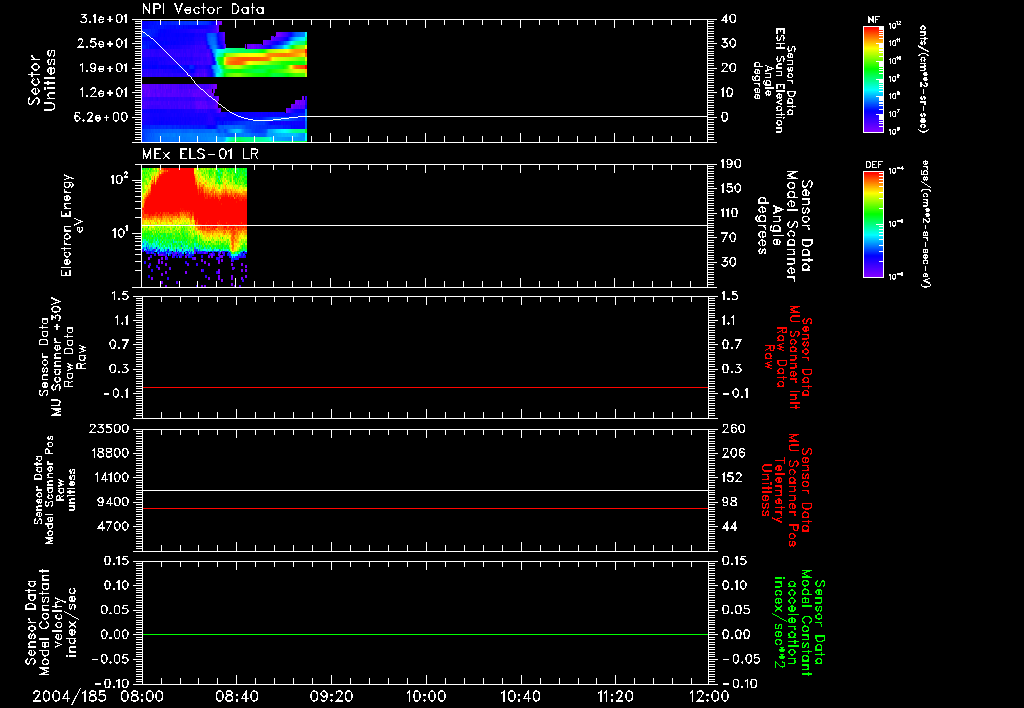1024x708 pixels.
Task: Click the '09:20' time axis label
Action: [331, 696]
